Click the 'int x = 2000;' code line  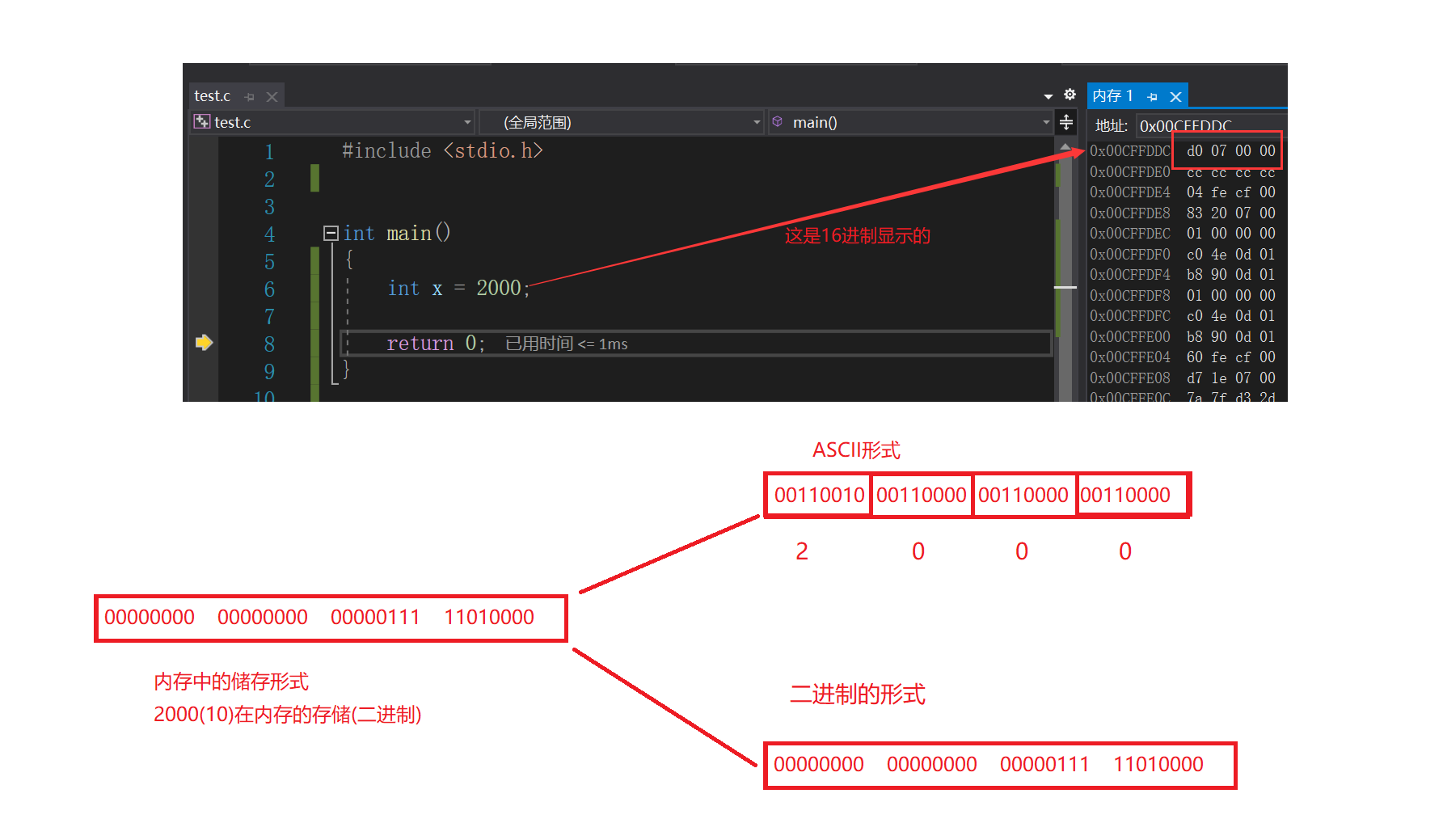[x=458, y=289]
